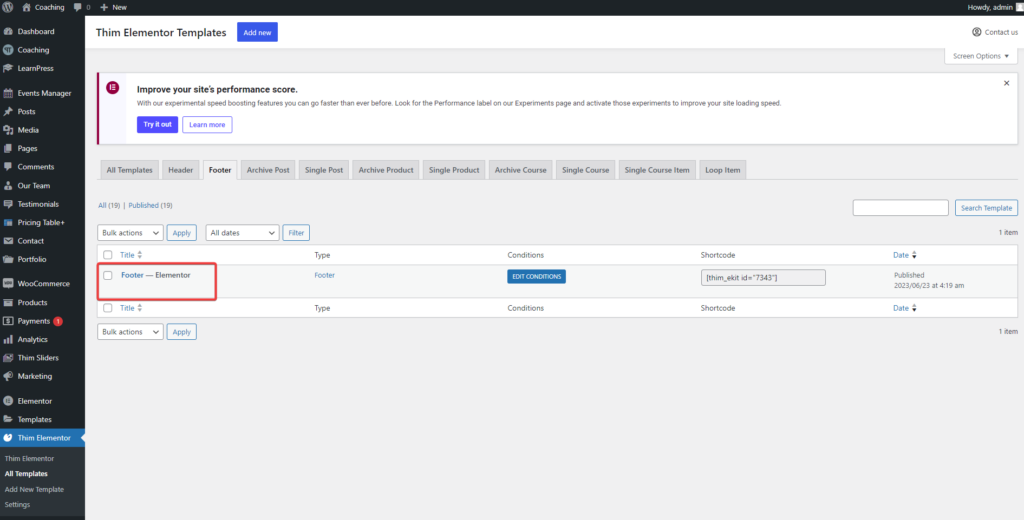Switch to the All Templates tab
This screenshot has height=520, width=1024.
click(129, 170)
